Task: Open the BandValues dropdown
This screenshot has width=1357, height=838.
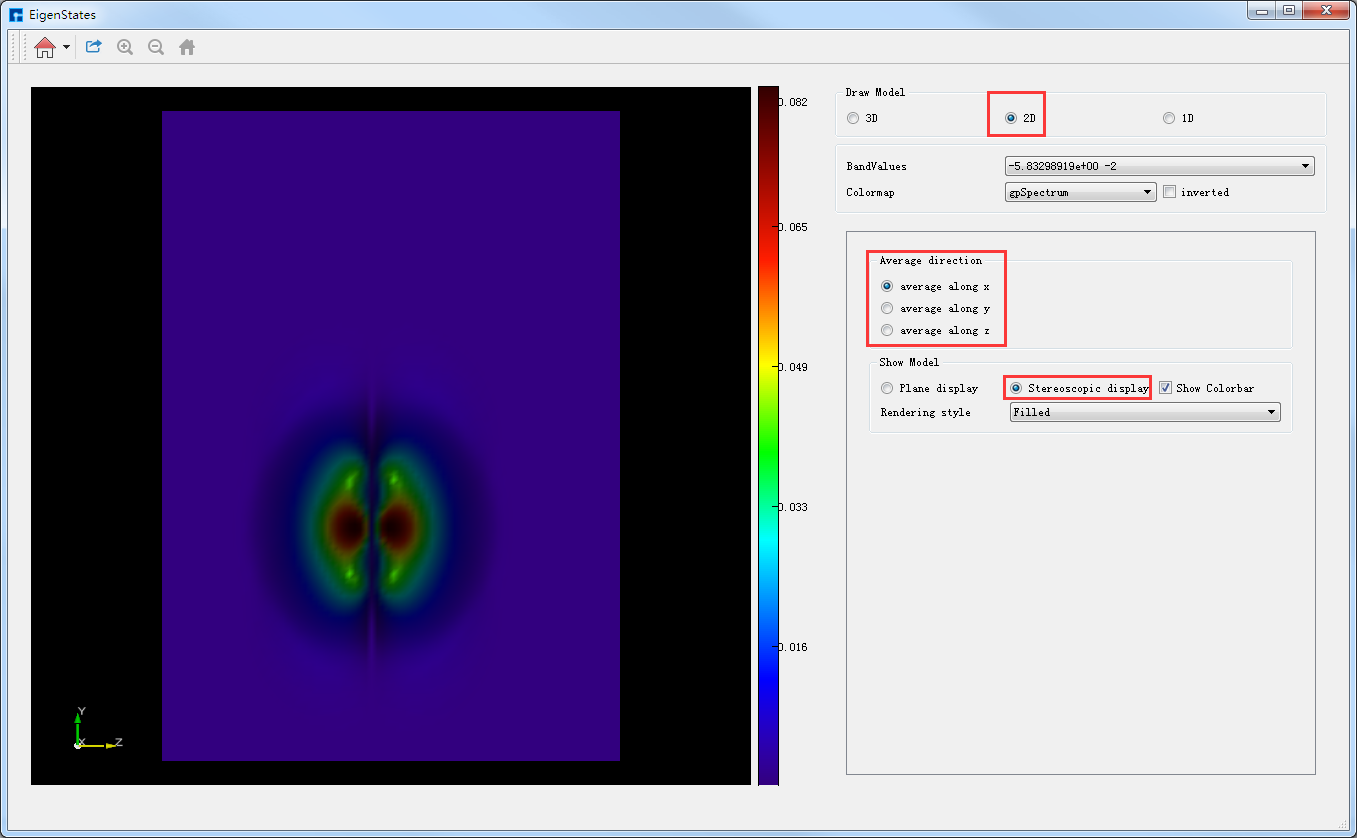Action: pos(1159,167)
